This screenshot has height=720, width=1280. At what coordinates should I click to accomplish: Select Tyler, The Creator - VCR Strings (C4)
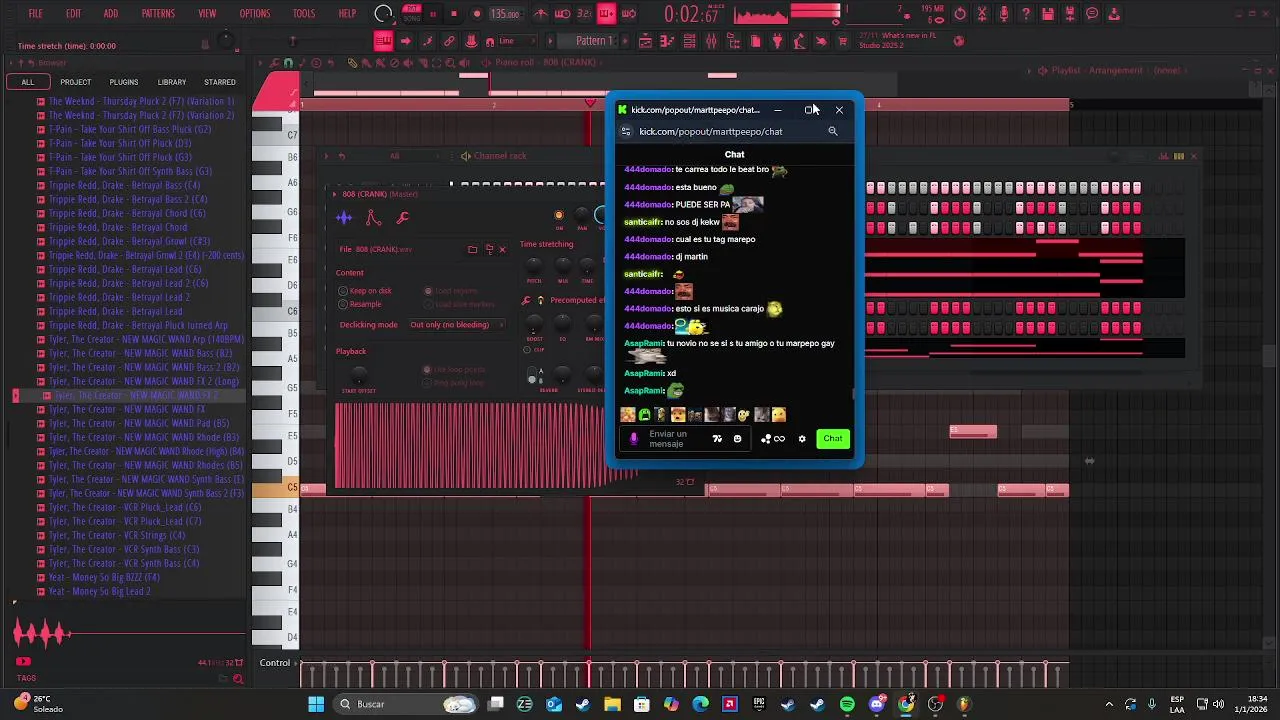coord(123,535)
